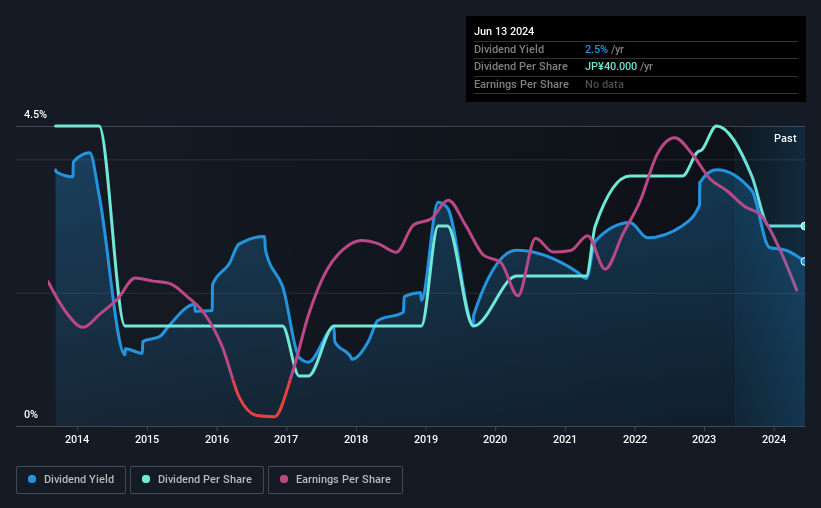Click the 2014 x-axis label
This screenshot has width=821, height=508.
pyautogui.click(x=77, y=439)
